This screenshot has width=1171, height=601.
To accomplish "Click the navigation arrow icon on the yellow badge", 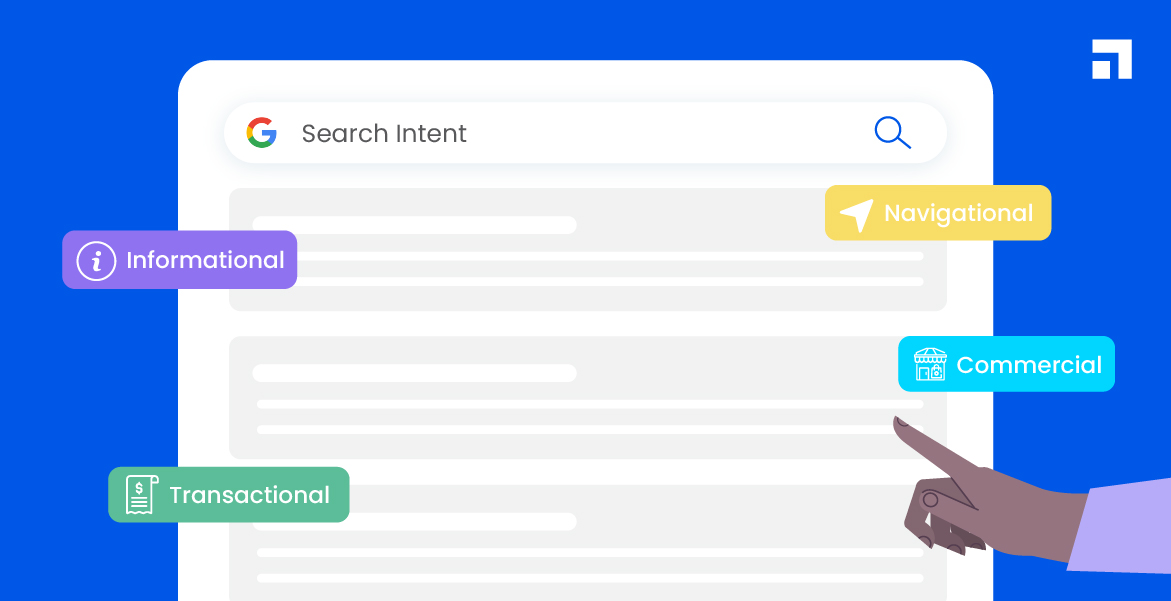I will tap(856, 214).
